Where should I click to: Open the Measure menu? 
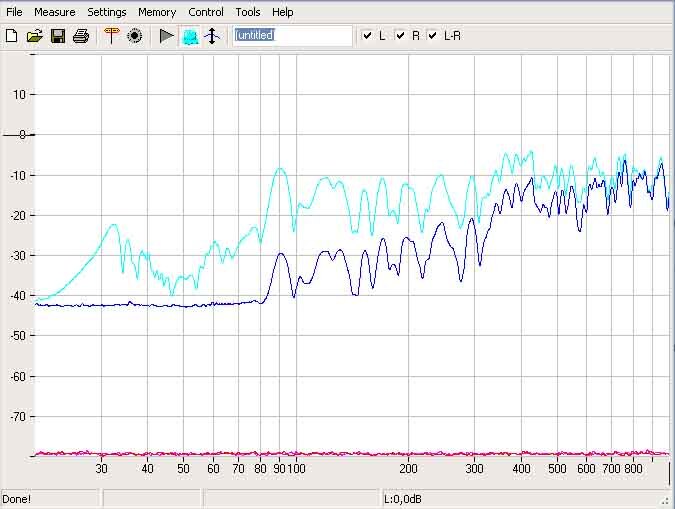[x=54, y=12]
